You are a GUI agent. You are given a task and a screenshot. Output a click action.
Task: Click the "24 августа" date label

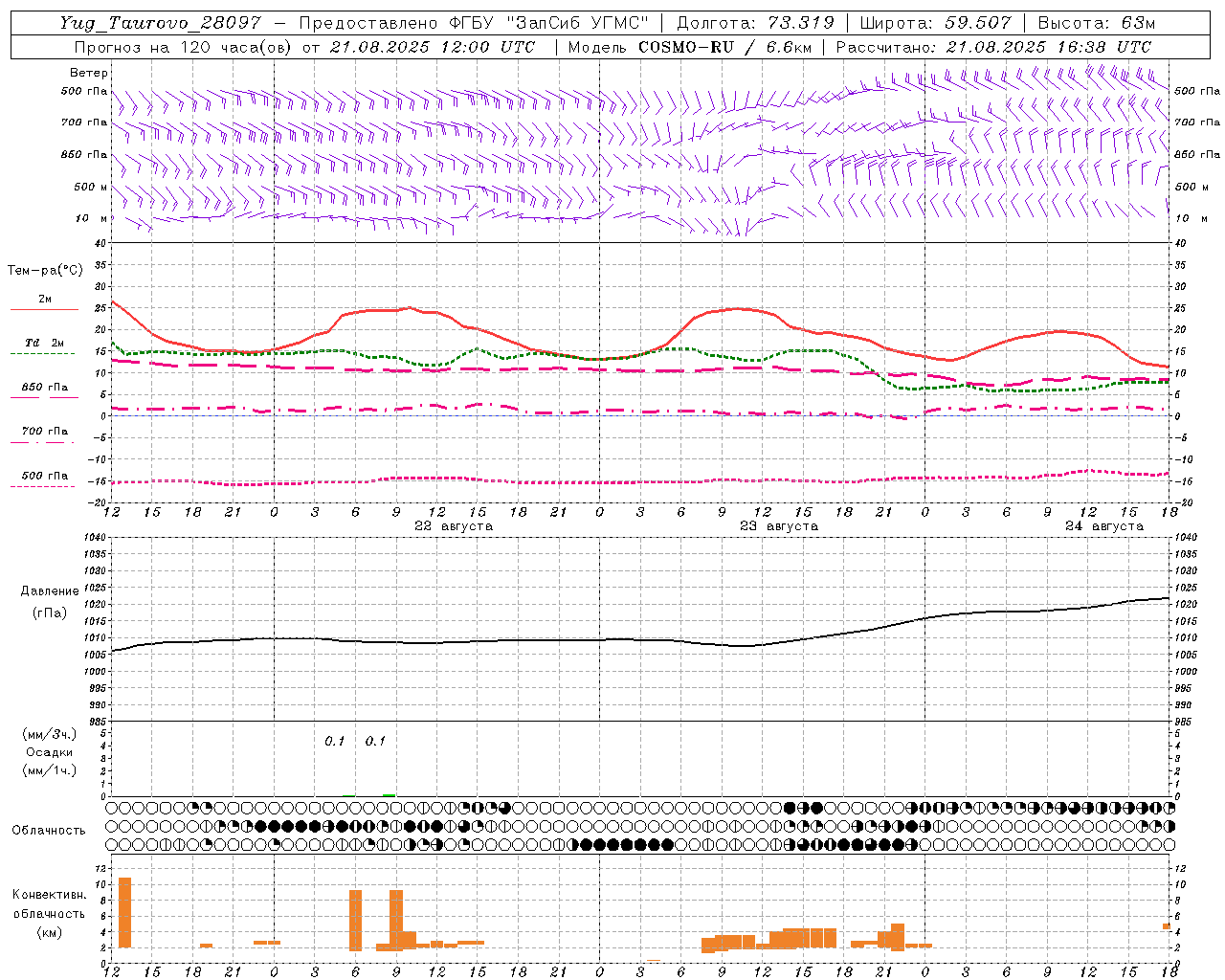(x=1104, y=526)
